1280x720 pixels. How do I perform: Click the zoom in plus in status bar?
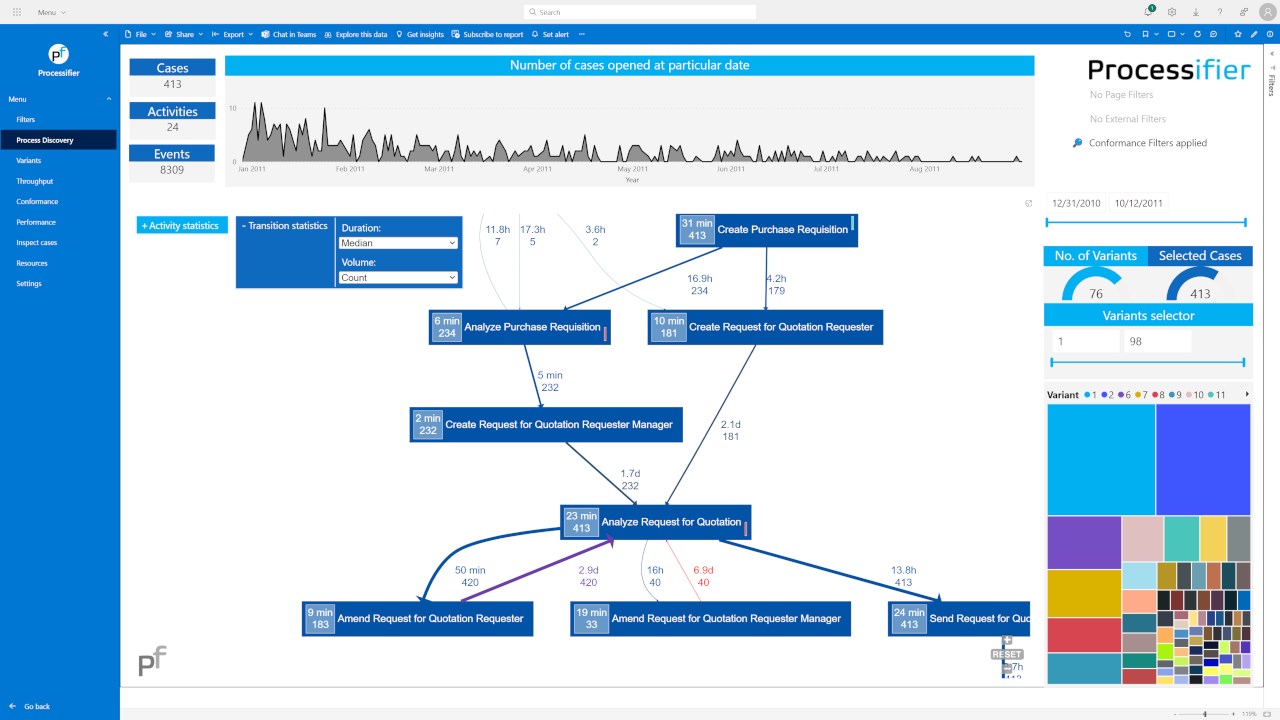click(1233, 714)
